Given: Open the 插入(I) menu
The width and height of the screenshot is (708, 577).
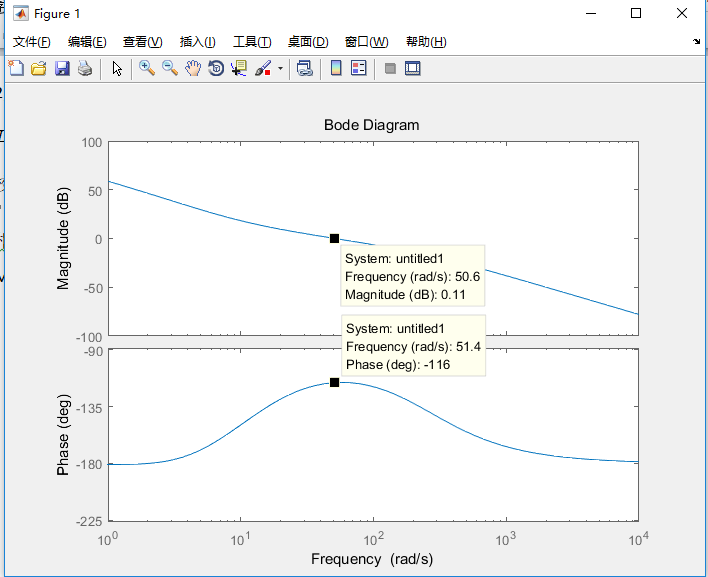Looking at the screenshot, I should 197,42.
